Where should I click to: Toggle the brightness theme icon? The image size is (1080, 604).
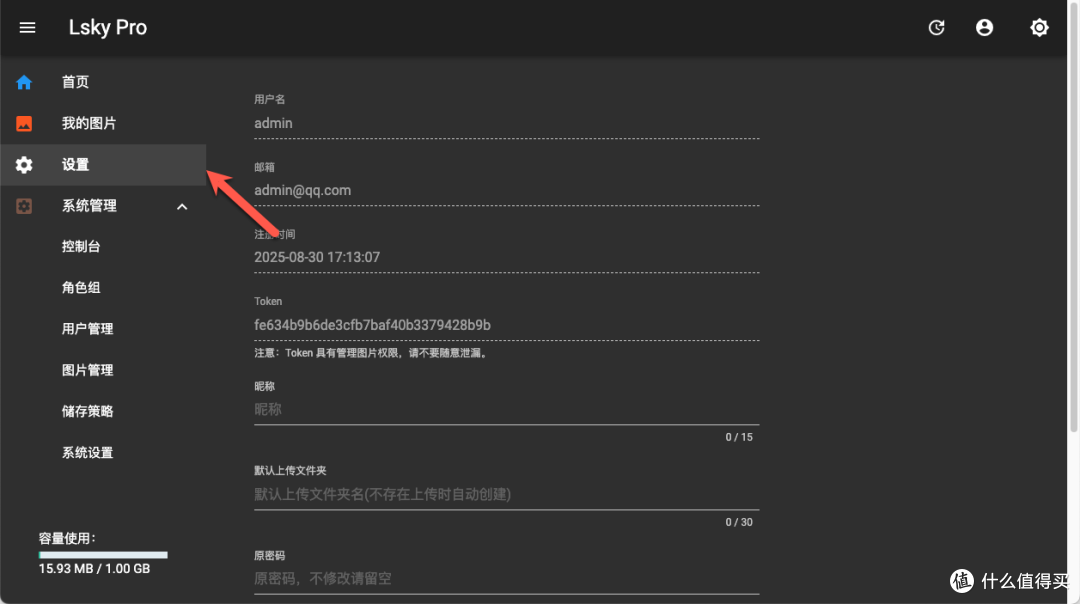(1039, 28)
